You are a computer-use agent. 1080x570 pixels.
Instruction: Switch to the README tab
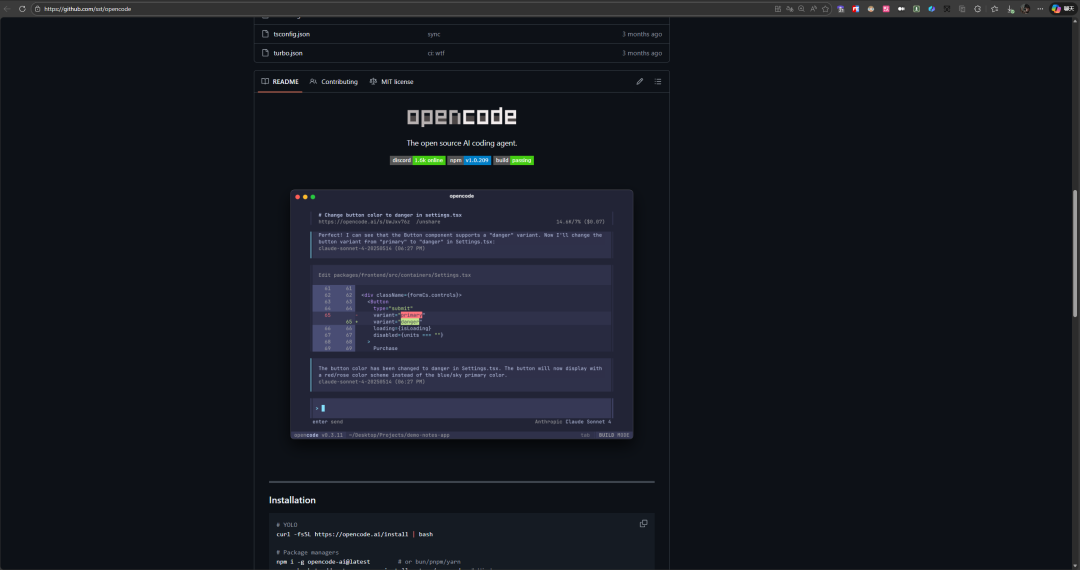coord(280,81)
